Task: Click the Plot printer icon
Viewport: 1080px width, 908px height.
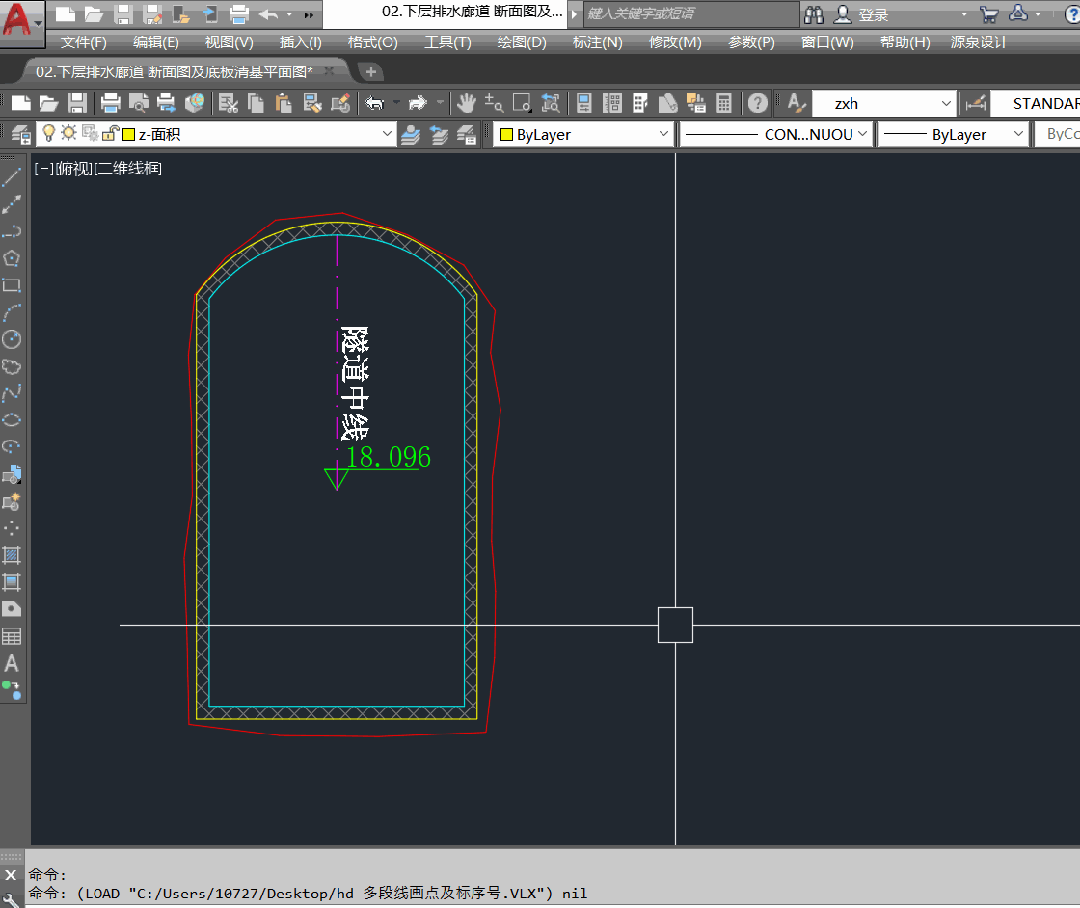Action: coord(111,103)
